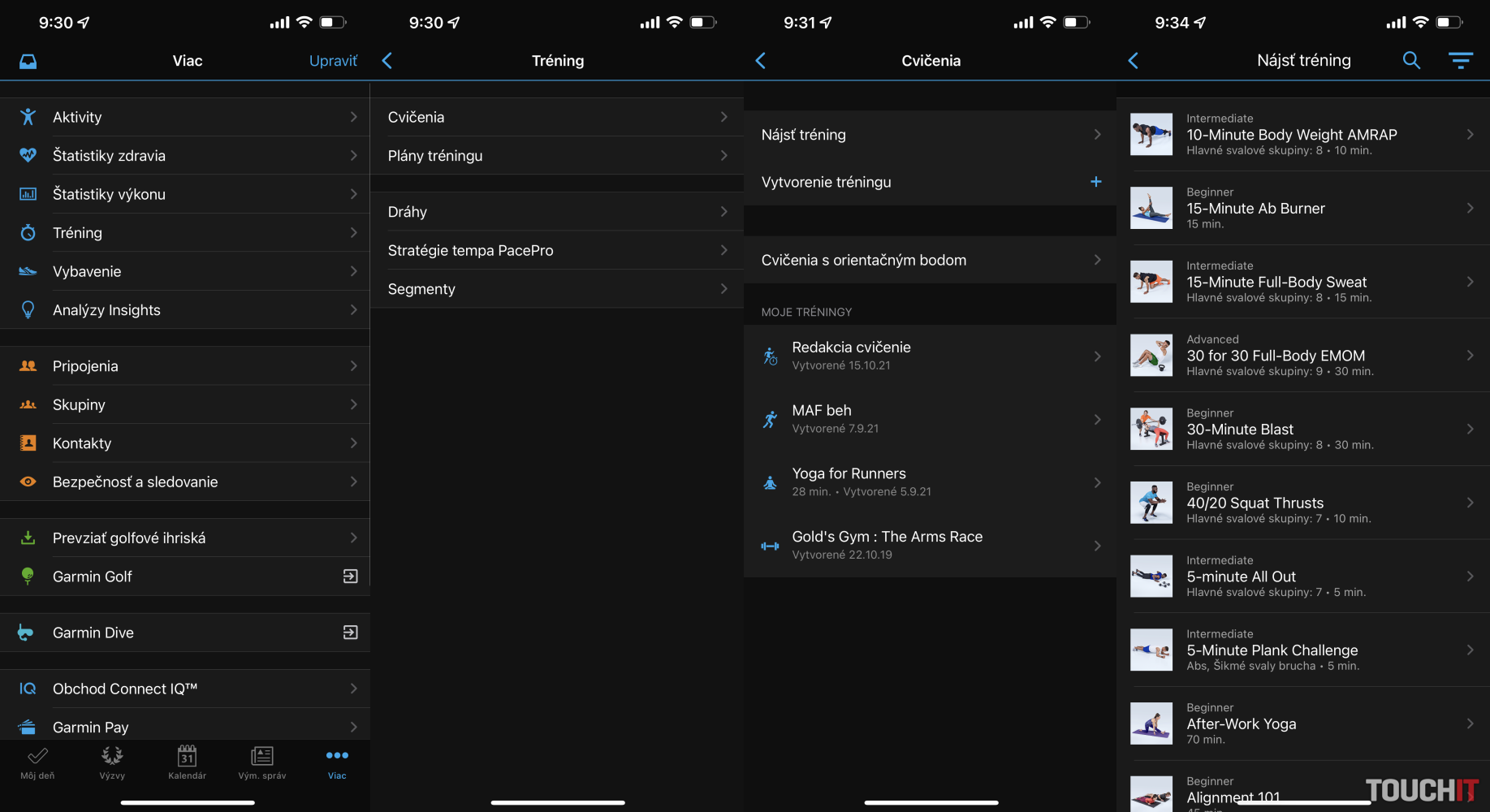Expand Stratégie tempa PacePro chevron
Image resolution: width=1490 pixels, height=812 pixels.
coord(723,250)
